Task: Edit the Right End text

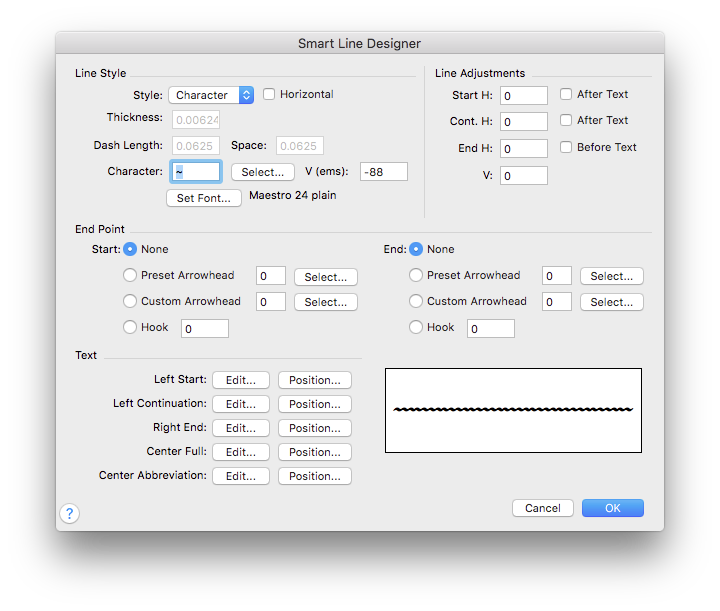Action: pos(241,428)
